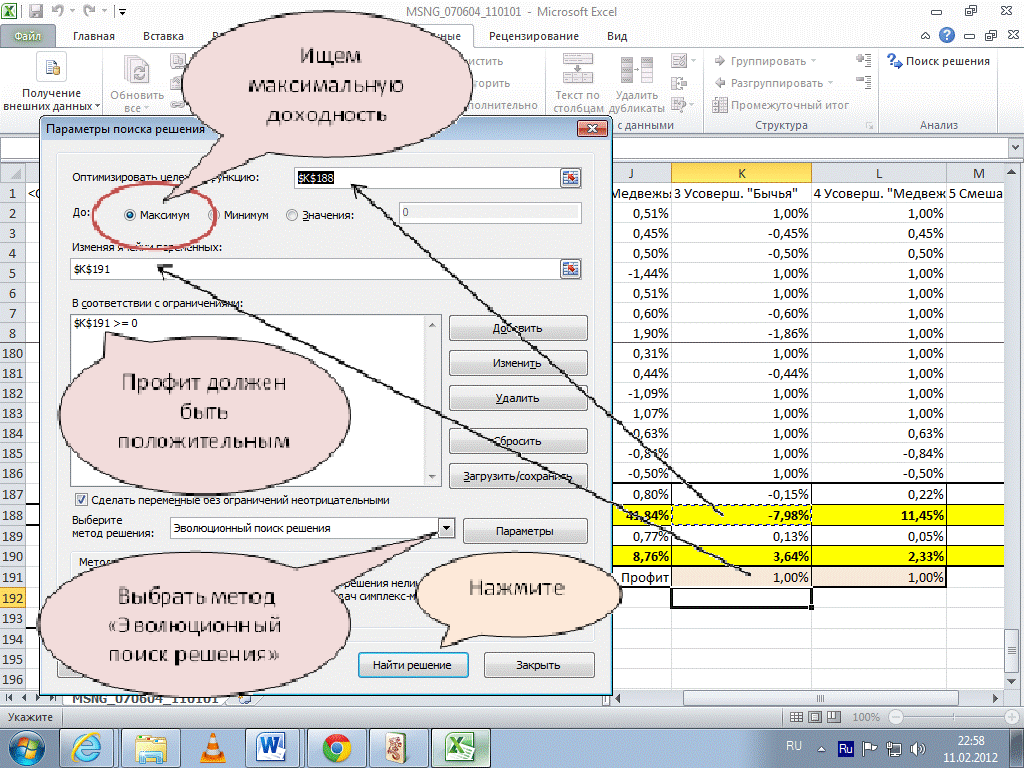Image resolution: width=1024 pixels, height=768 pixels.
Task: Open the Разгруппировать dropdown arrow
Action: click(831, 83)
